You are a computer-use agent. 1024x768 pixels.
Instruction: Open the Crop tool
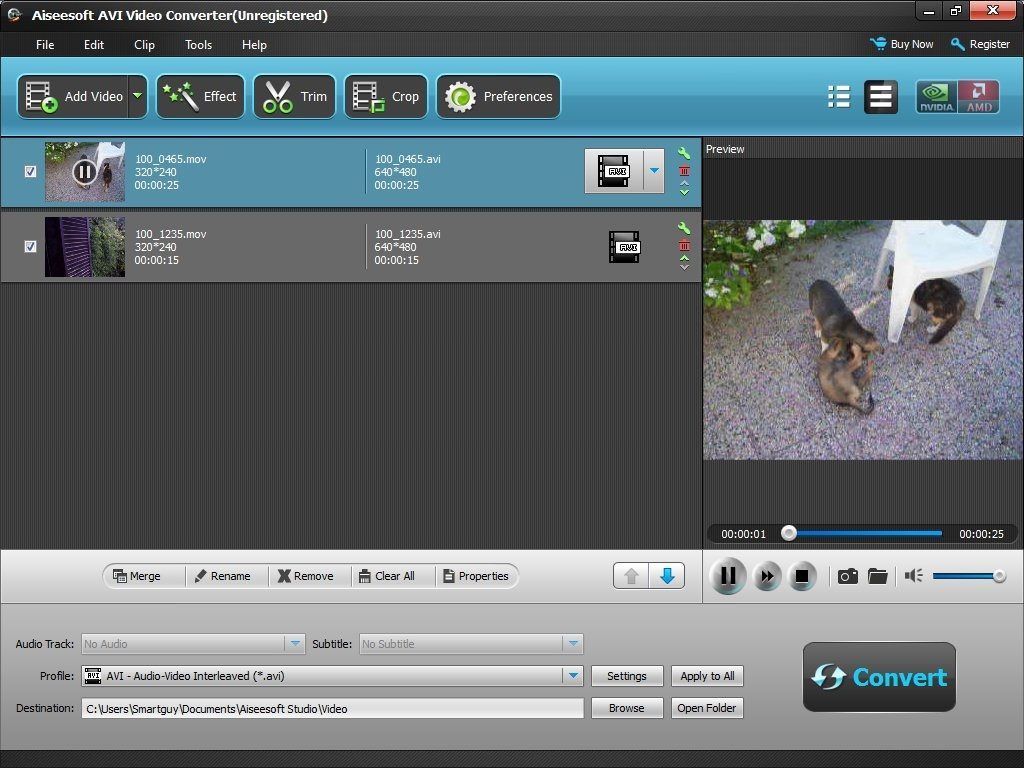click(386, 97)
